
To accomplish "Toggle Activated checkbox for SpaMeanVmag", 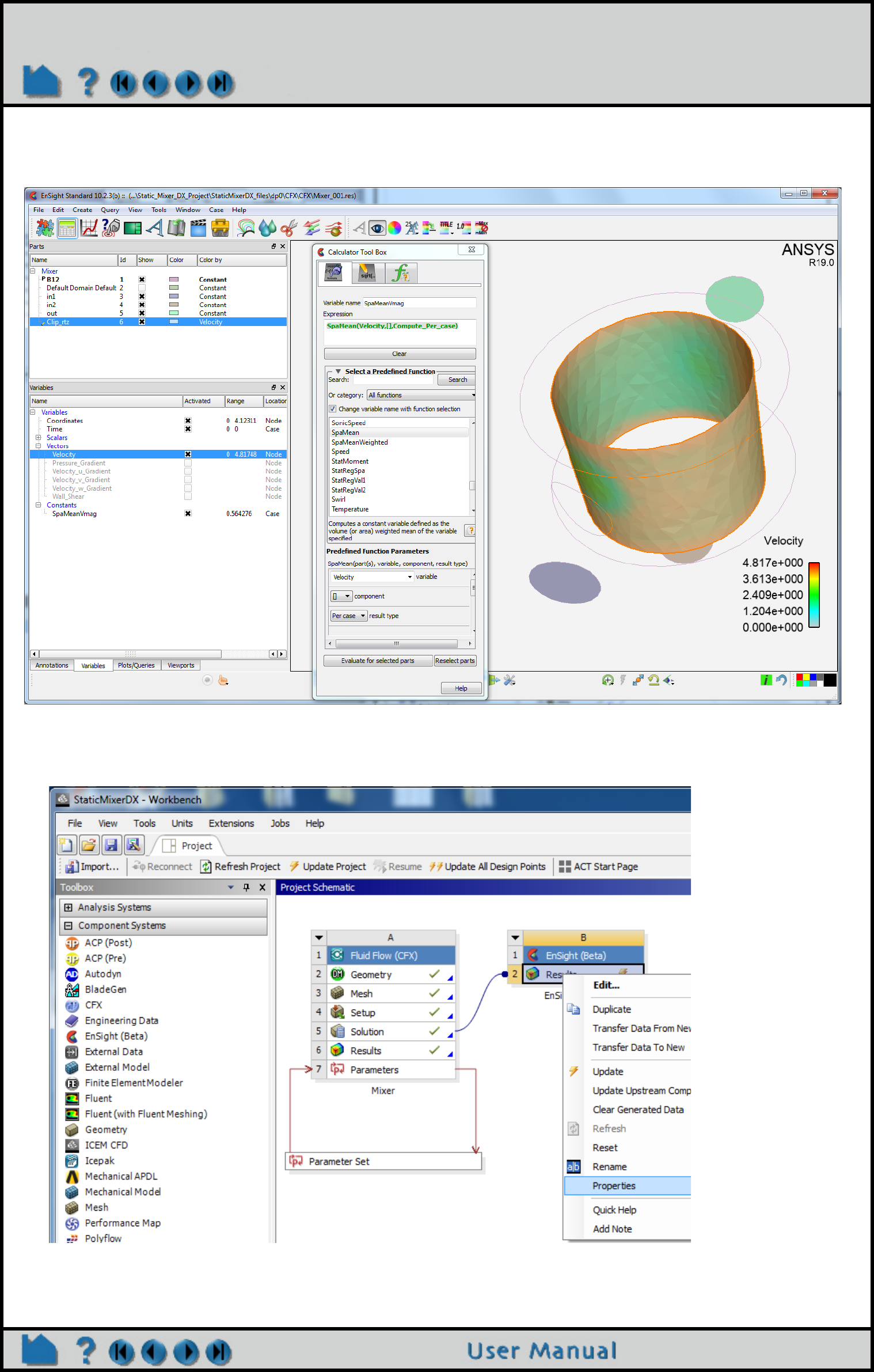I will pos(188,514).
